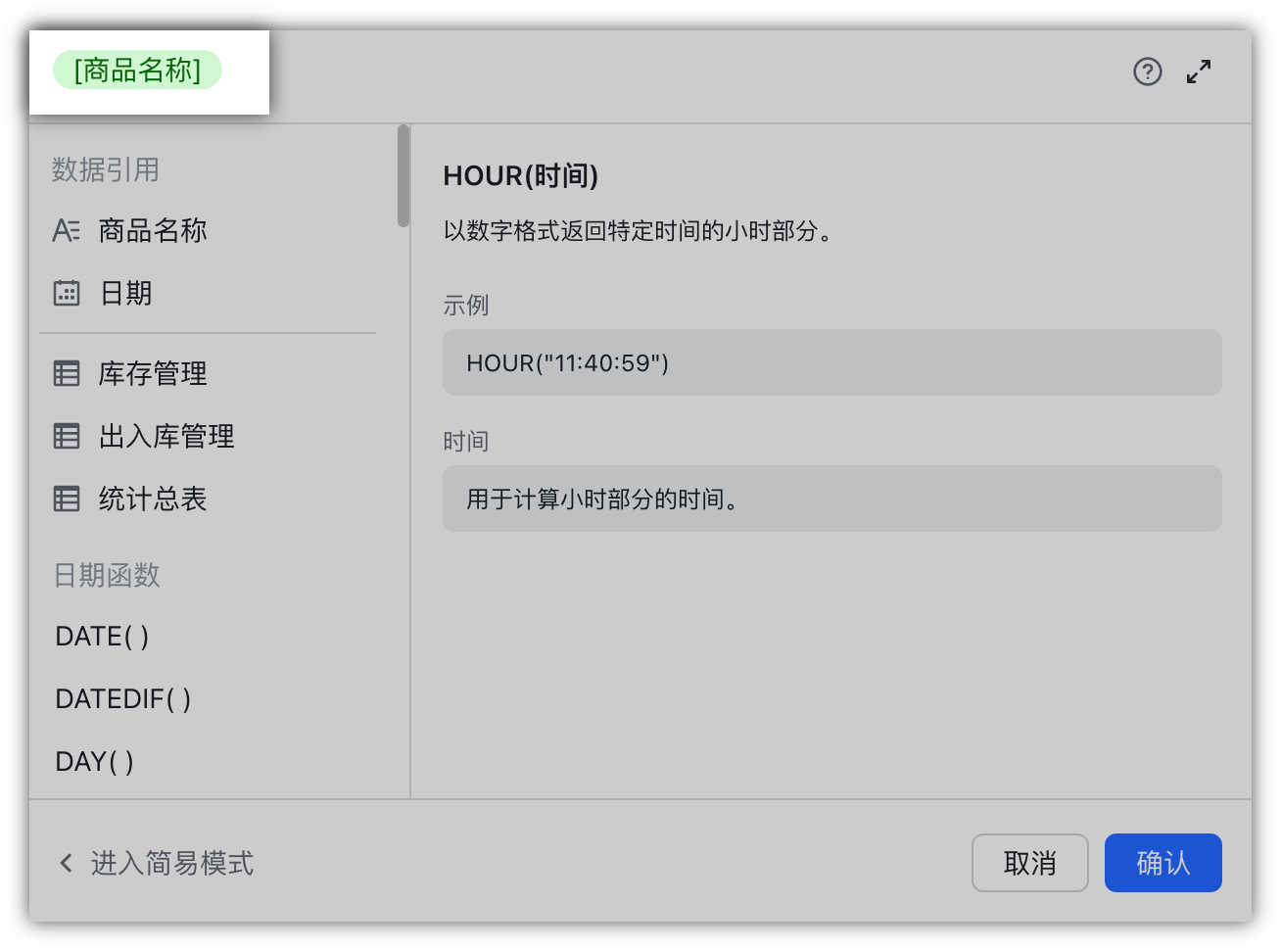Insert the DATE() function
Screen dimensions: 1281x952
pos(101,636)
